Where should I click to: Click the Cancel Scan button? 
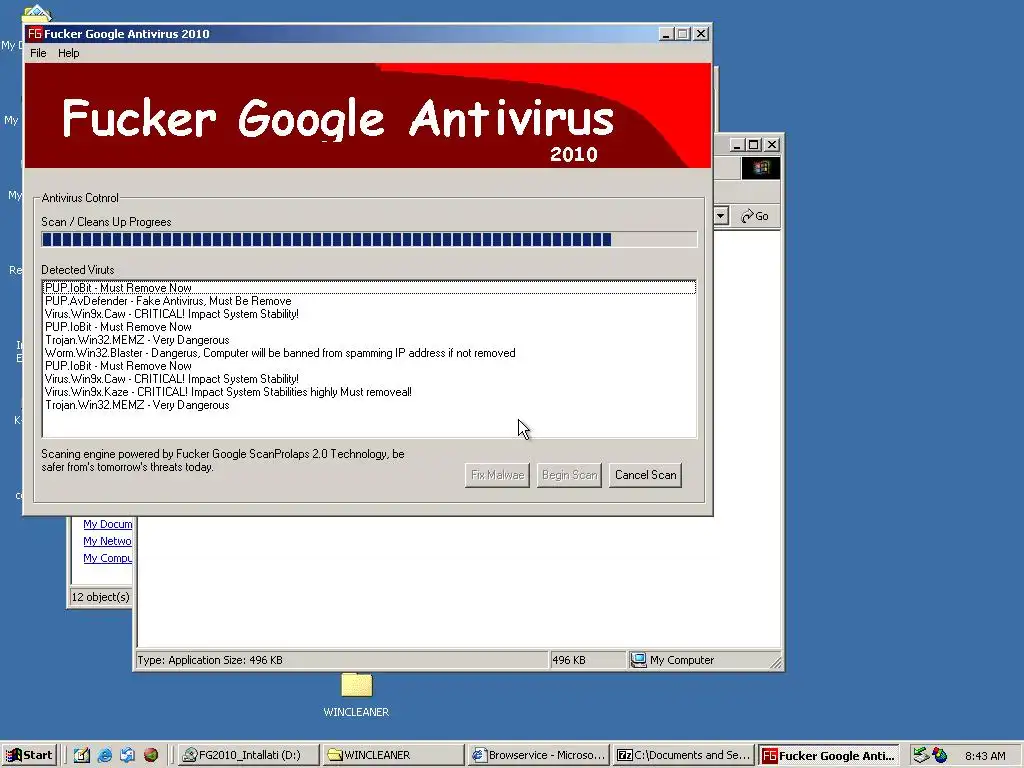click(x=645, y=475)
